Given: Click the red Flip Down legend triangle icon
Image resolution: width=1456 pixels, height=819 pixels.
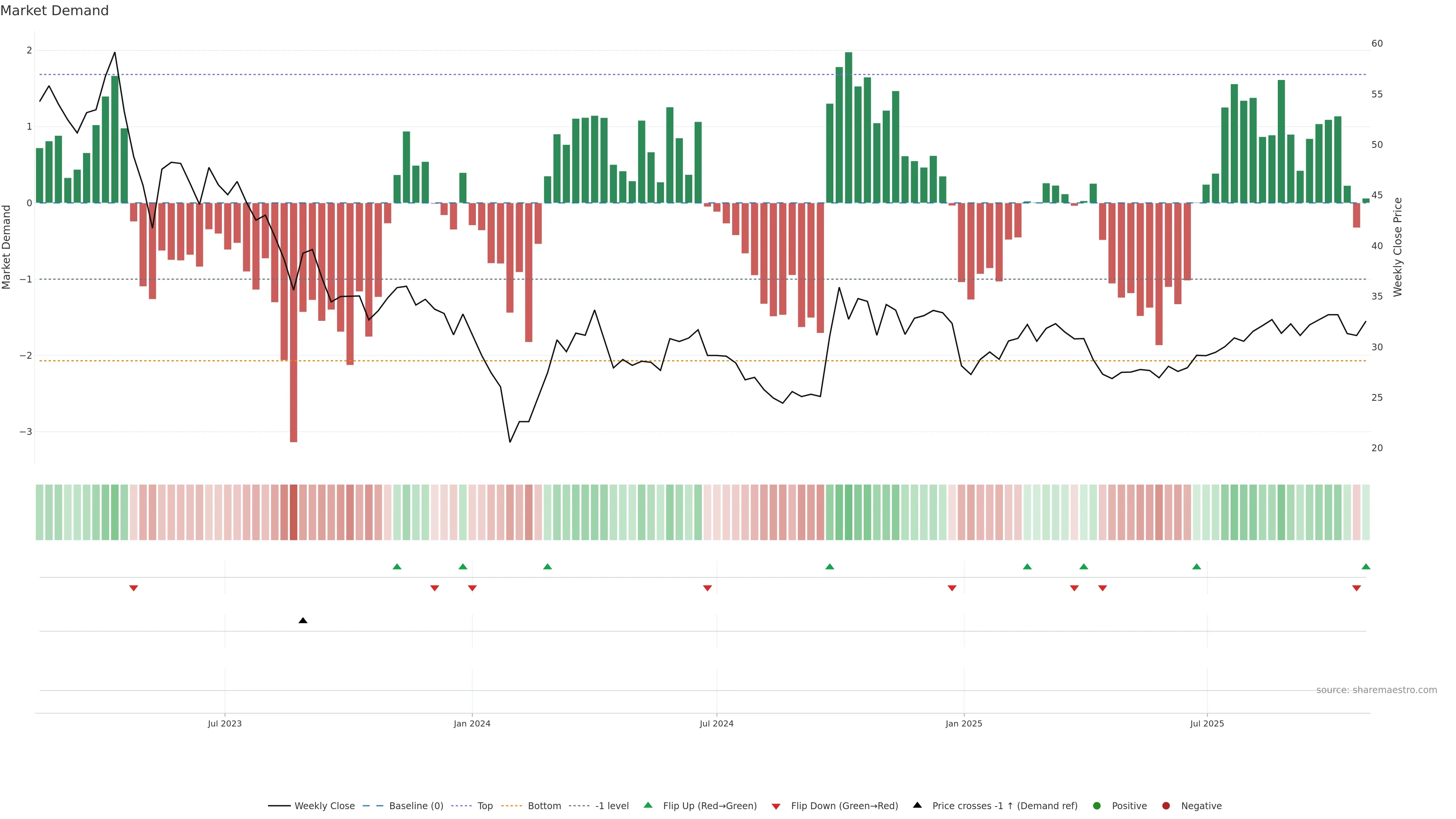Looking at the screenshot, I should click(776, 806).
